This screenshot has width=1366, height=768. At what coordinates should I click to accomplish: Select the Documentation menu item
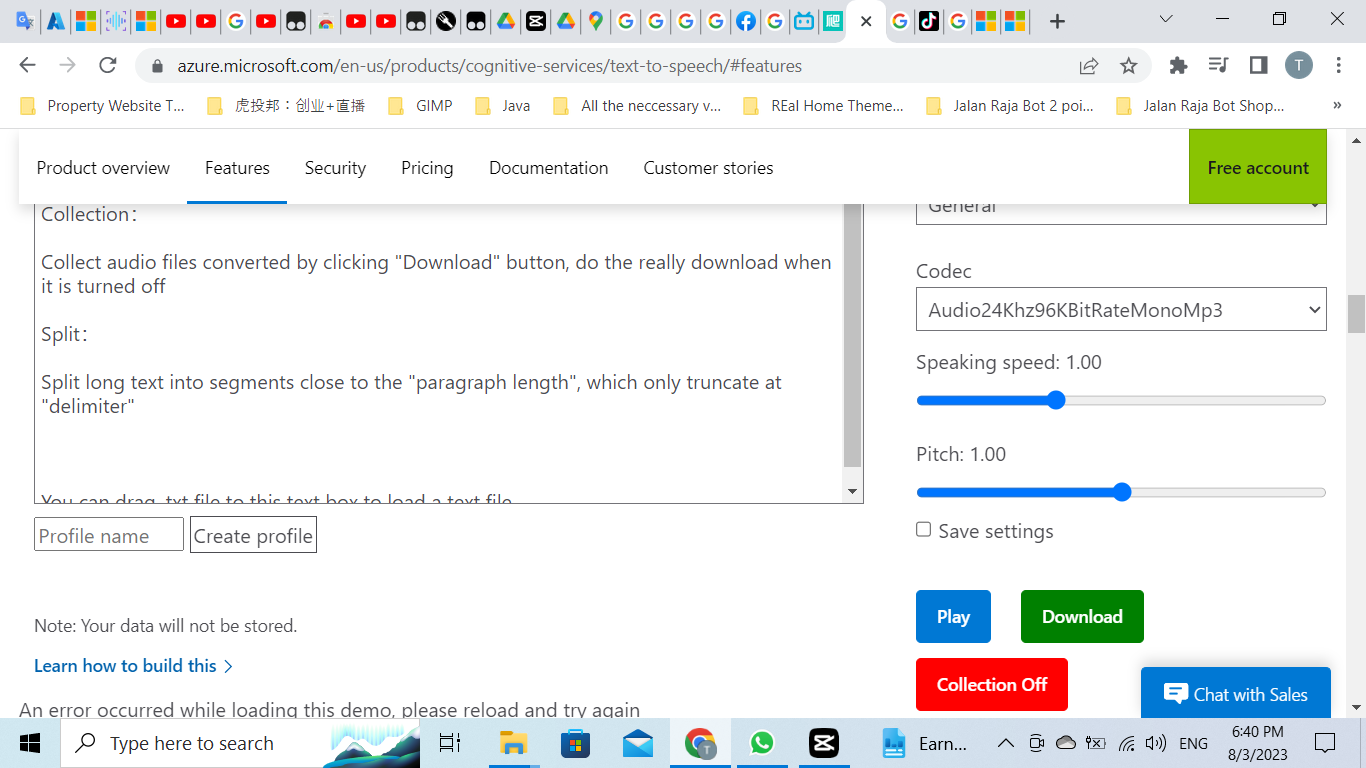[x=548, y=168]
